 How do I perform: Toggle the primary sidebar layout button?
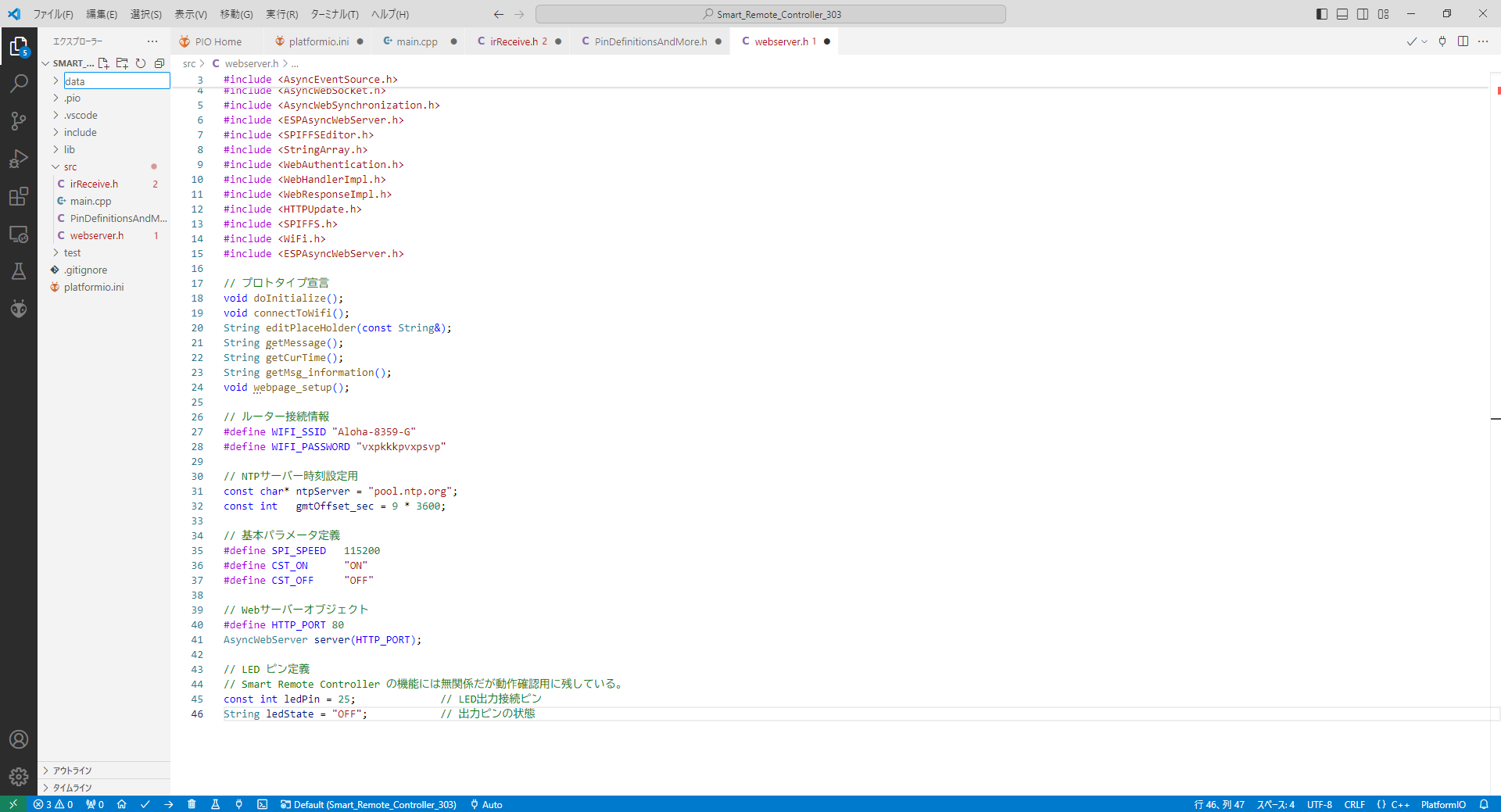[x=1322, y=14]
